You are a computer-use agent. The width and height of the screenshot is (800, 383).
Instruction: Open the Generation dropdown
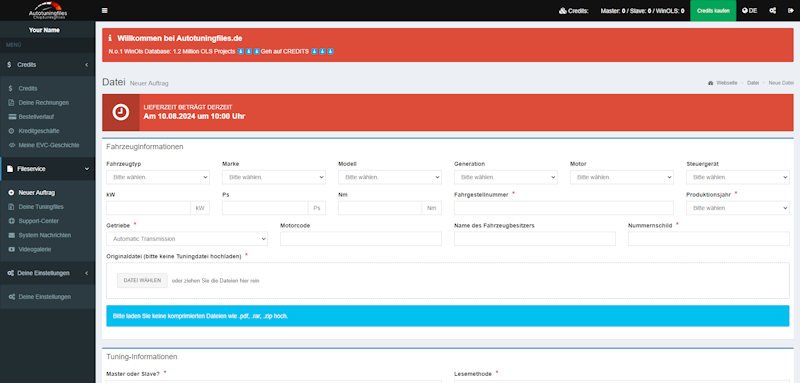[x=506, y=177]
